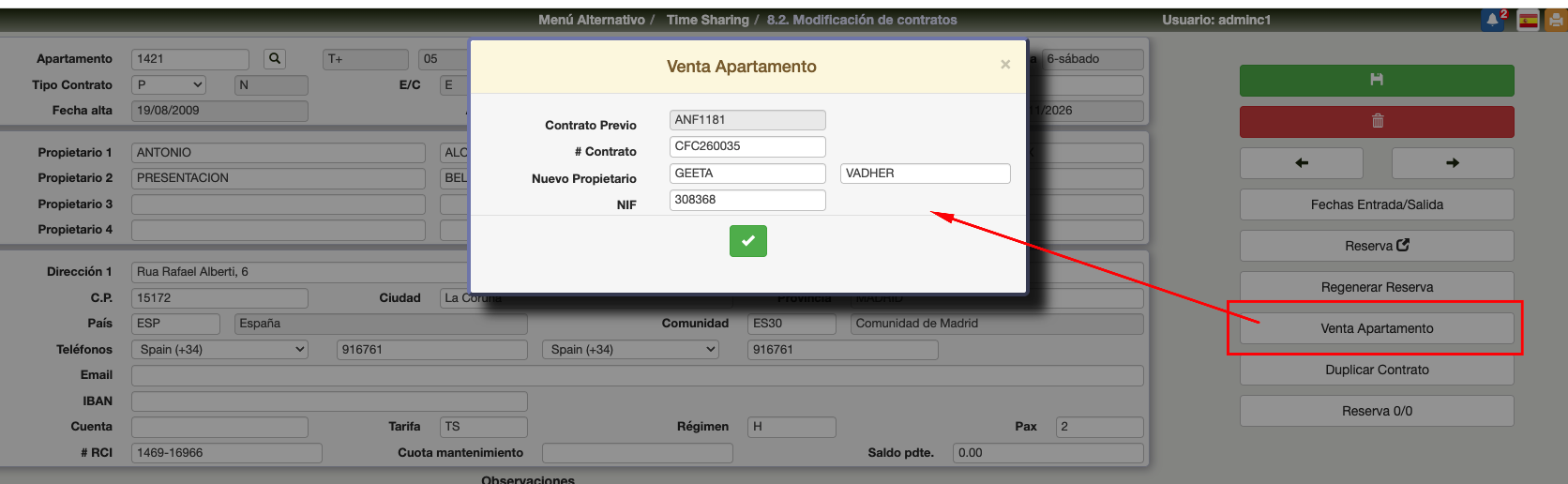The width and height of the screenshot is (1568, 484).
Task: Expand the second phone country code dropdown
Action: [x=631, y=350]
